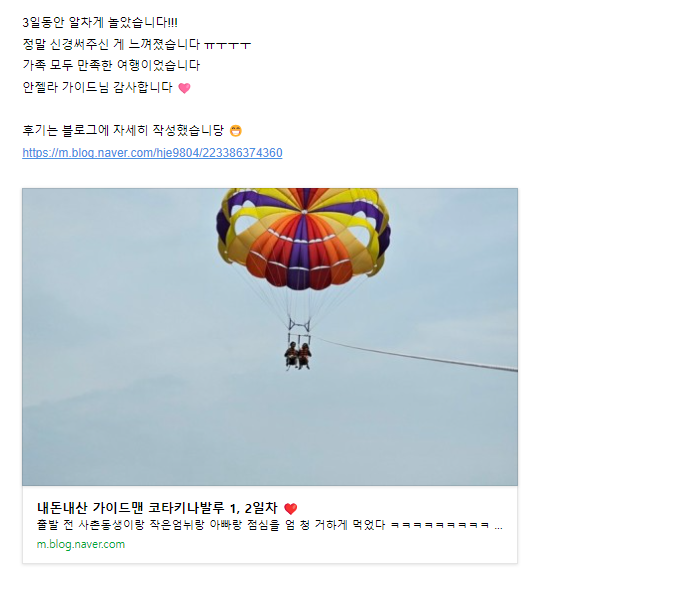681x616 pixels.
Task: Click the two parasailers hanging below the parachute
Action: 298,356
